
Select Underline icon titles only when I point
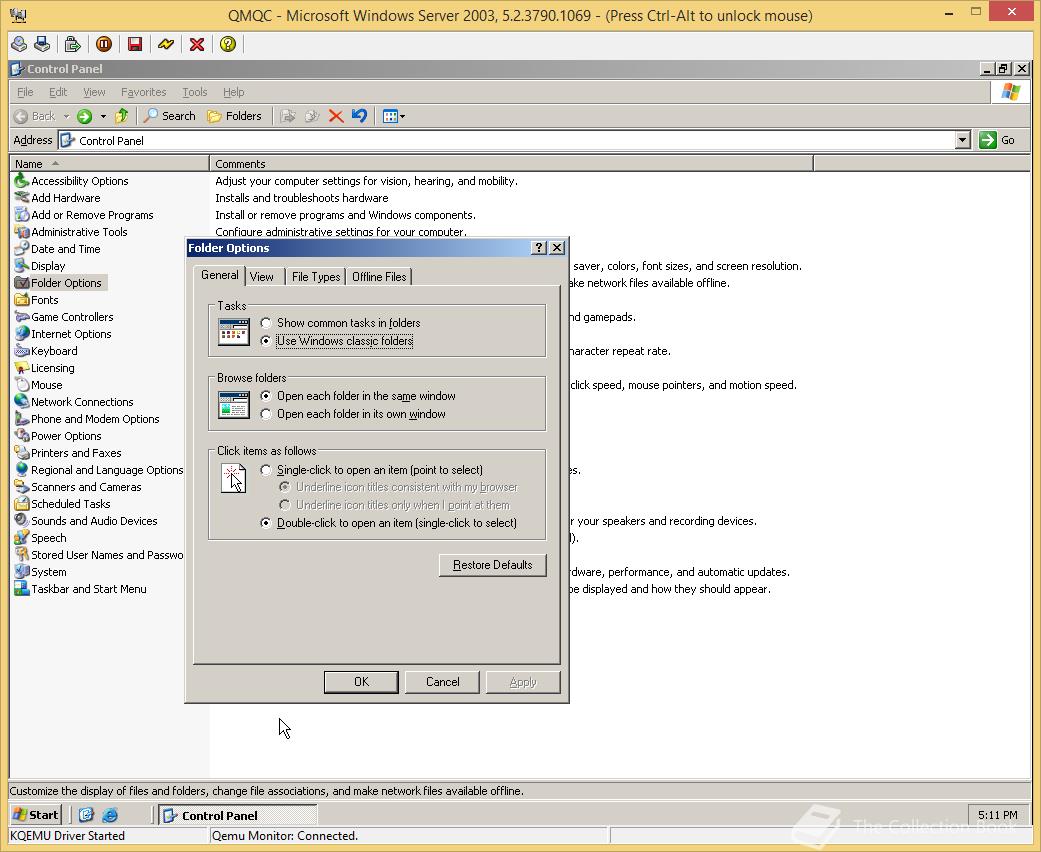(394, 505)
